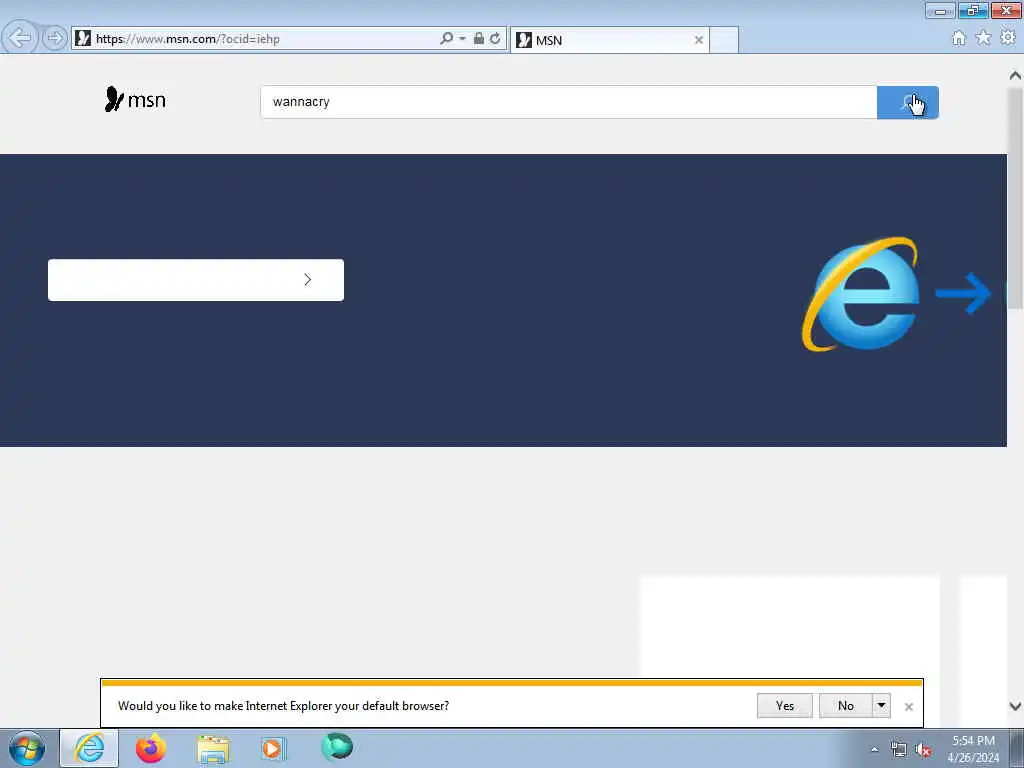Minimize the Internet Explorer window
1024x768 pixels.
pos(940,10)
